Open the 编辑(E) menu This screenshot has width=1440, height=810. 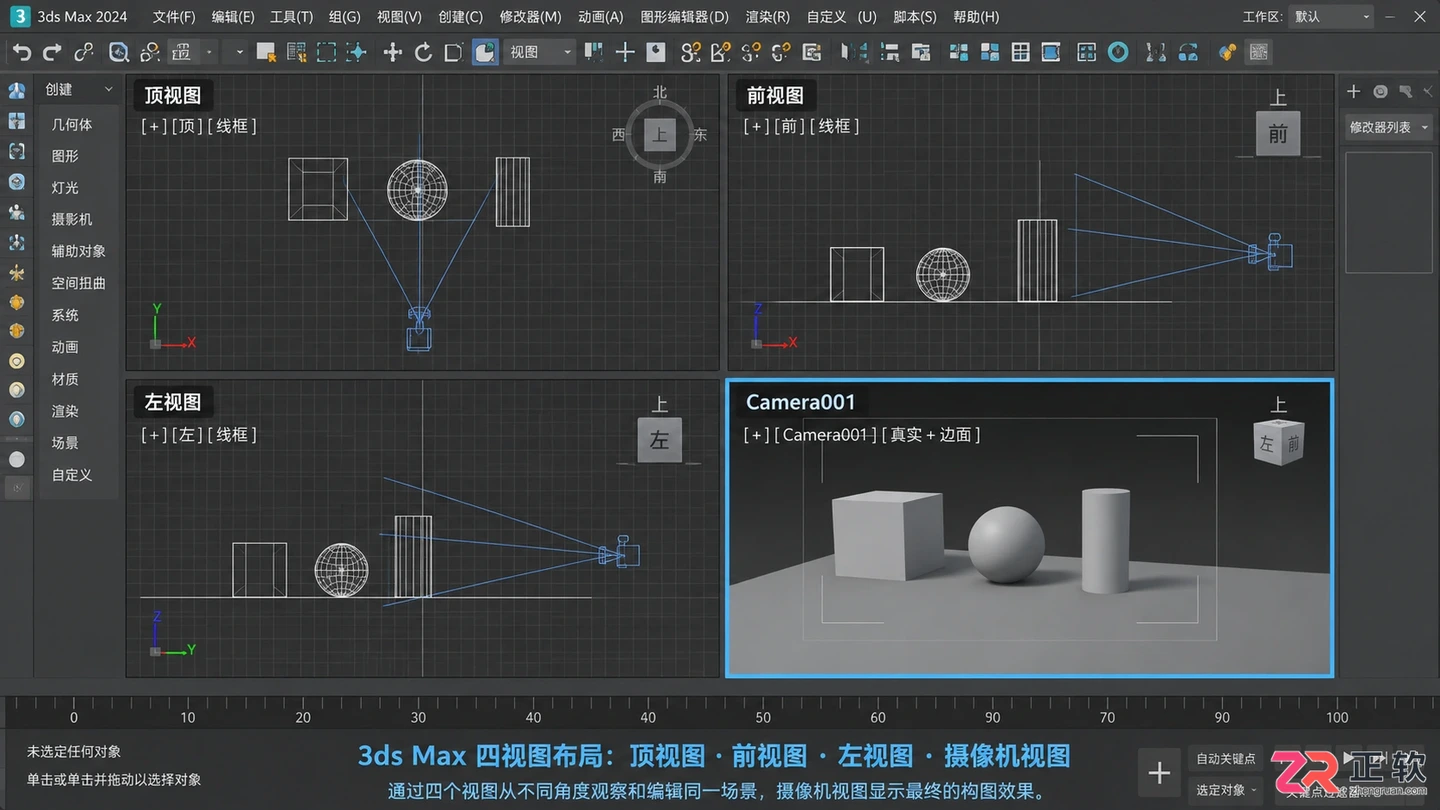[x=233, y=17]
